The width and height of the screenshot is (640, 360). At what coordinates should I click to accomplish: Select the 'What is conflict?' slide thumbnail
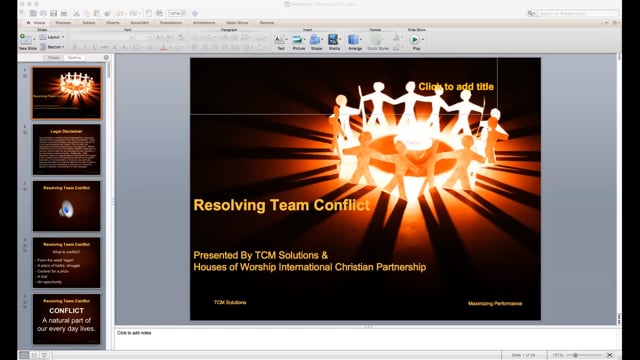(67, 263)
